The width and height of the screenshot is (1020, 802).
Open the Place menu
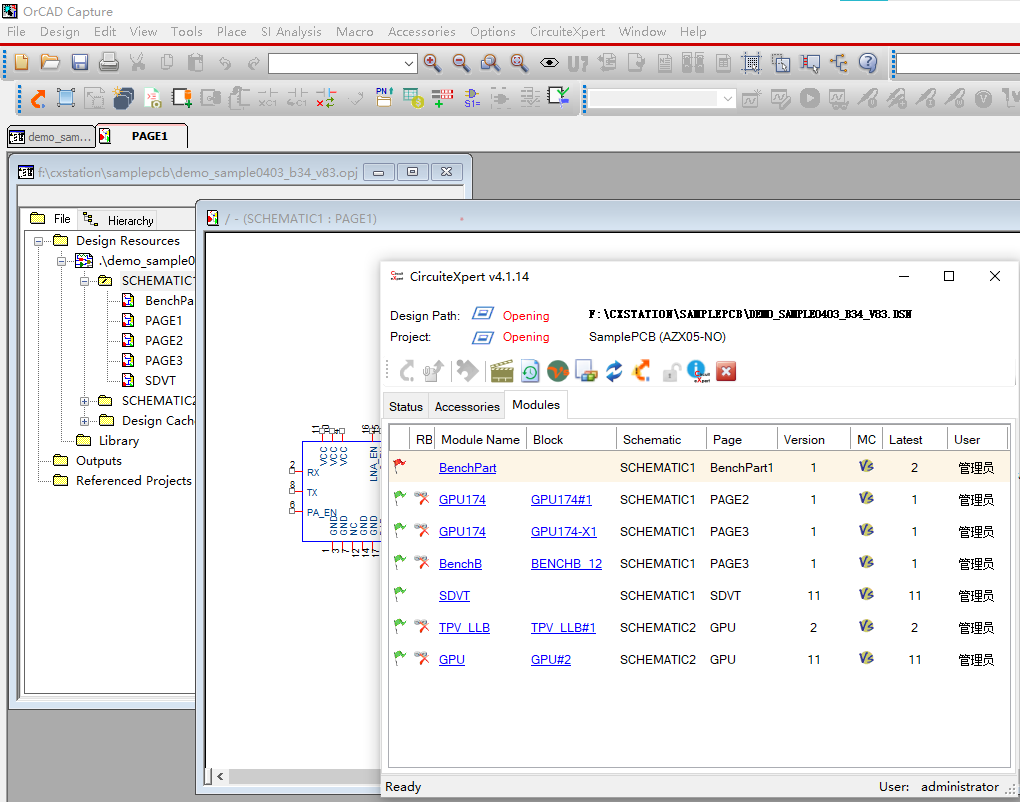click(232, 31)
